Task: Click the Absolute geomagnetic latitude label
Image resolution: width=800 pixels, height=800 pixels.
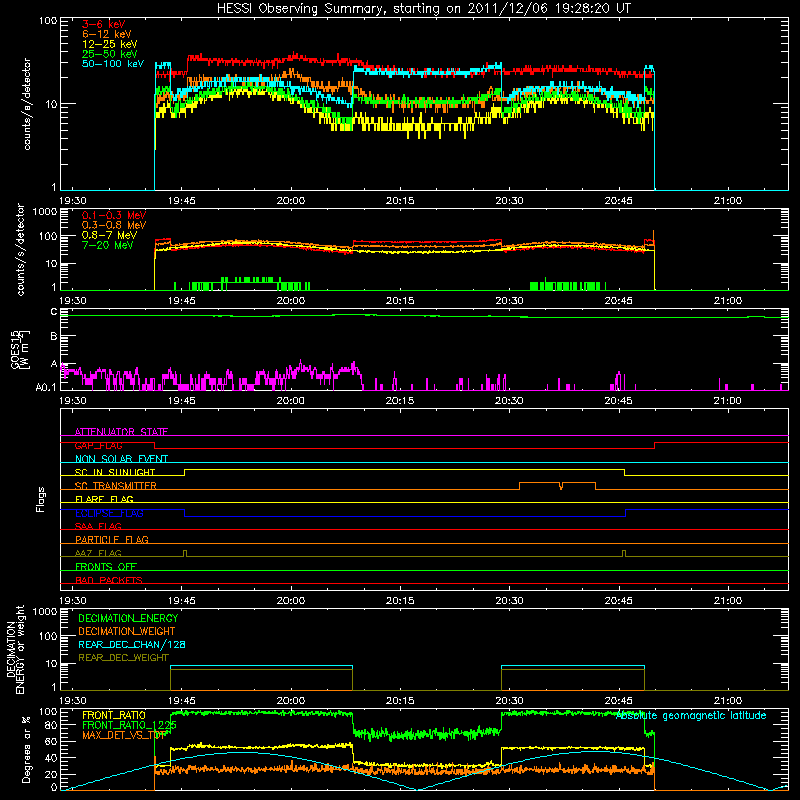Action: click(x=691, y=716)
